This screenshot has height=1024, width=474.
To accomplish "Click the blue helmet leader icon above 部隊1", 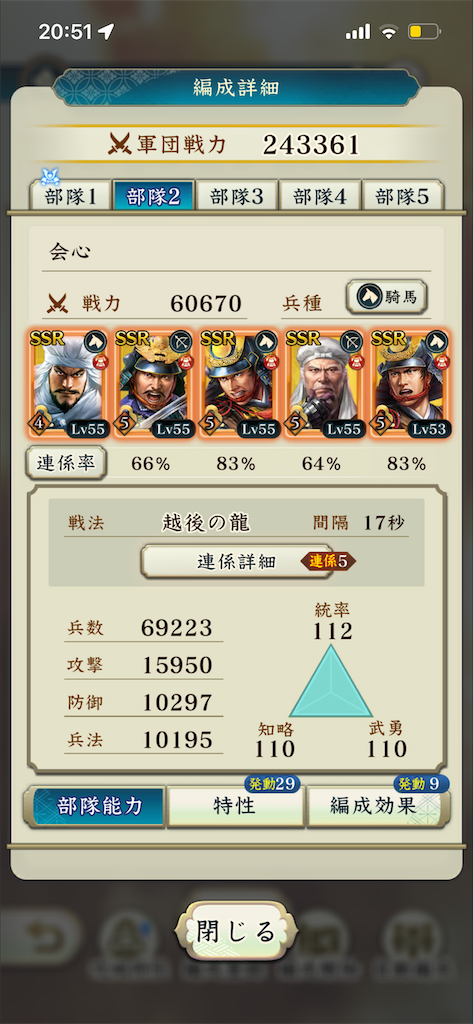I will (51, 176).
